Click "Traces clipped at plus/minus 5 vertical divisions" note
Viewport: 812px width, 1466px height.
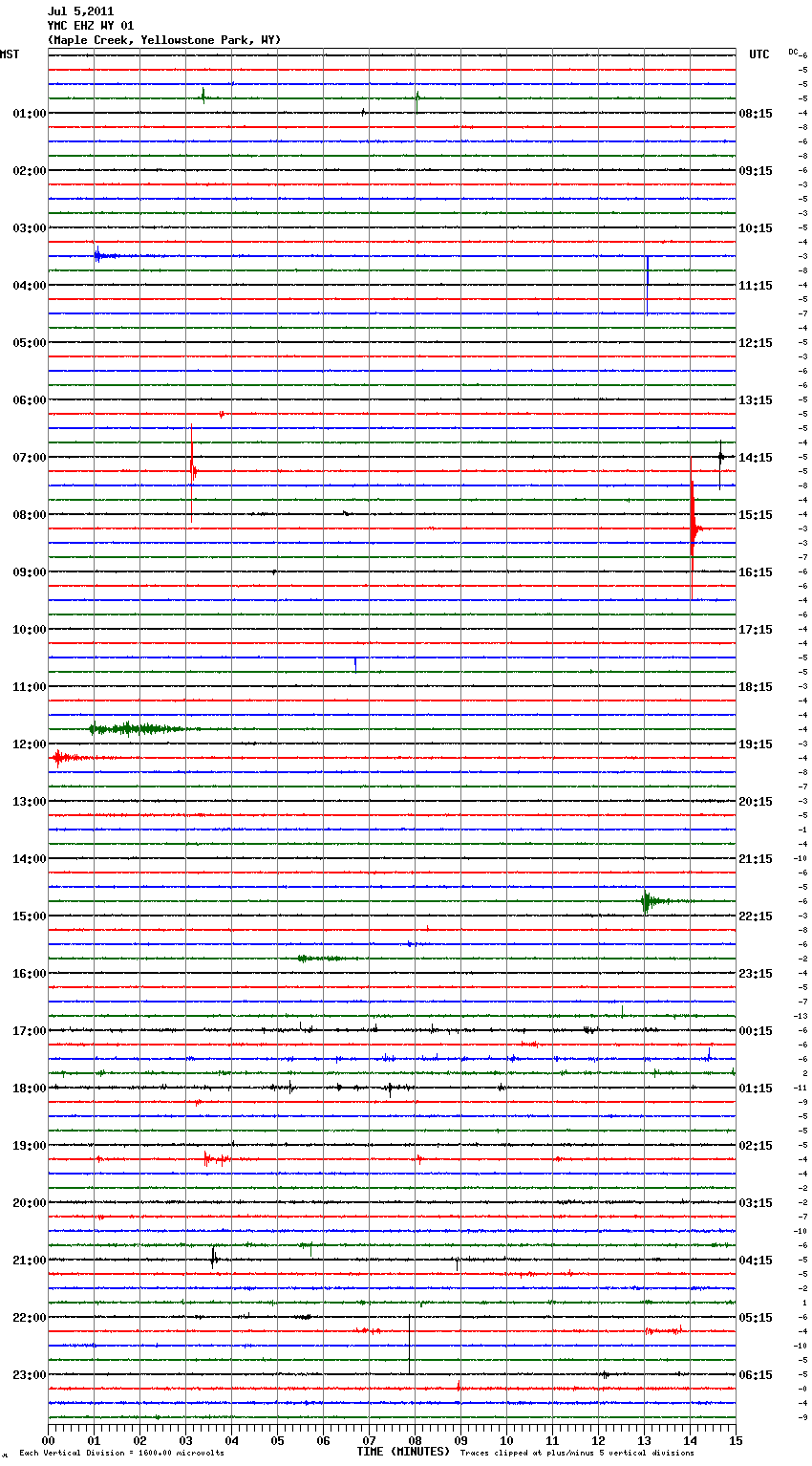pyautogui.click(x=577, y=1454)
